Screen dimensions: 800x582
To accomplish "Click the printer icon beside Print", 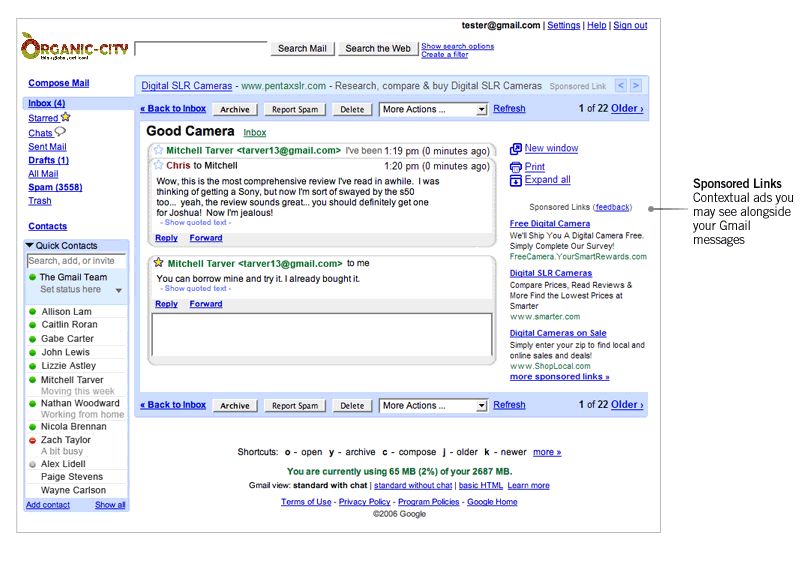I will pyautogui.click(x=516, y=167).
